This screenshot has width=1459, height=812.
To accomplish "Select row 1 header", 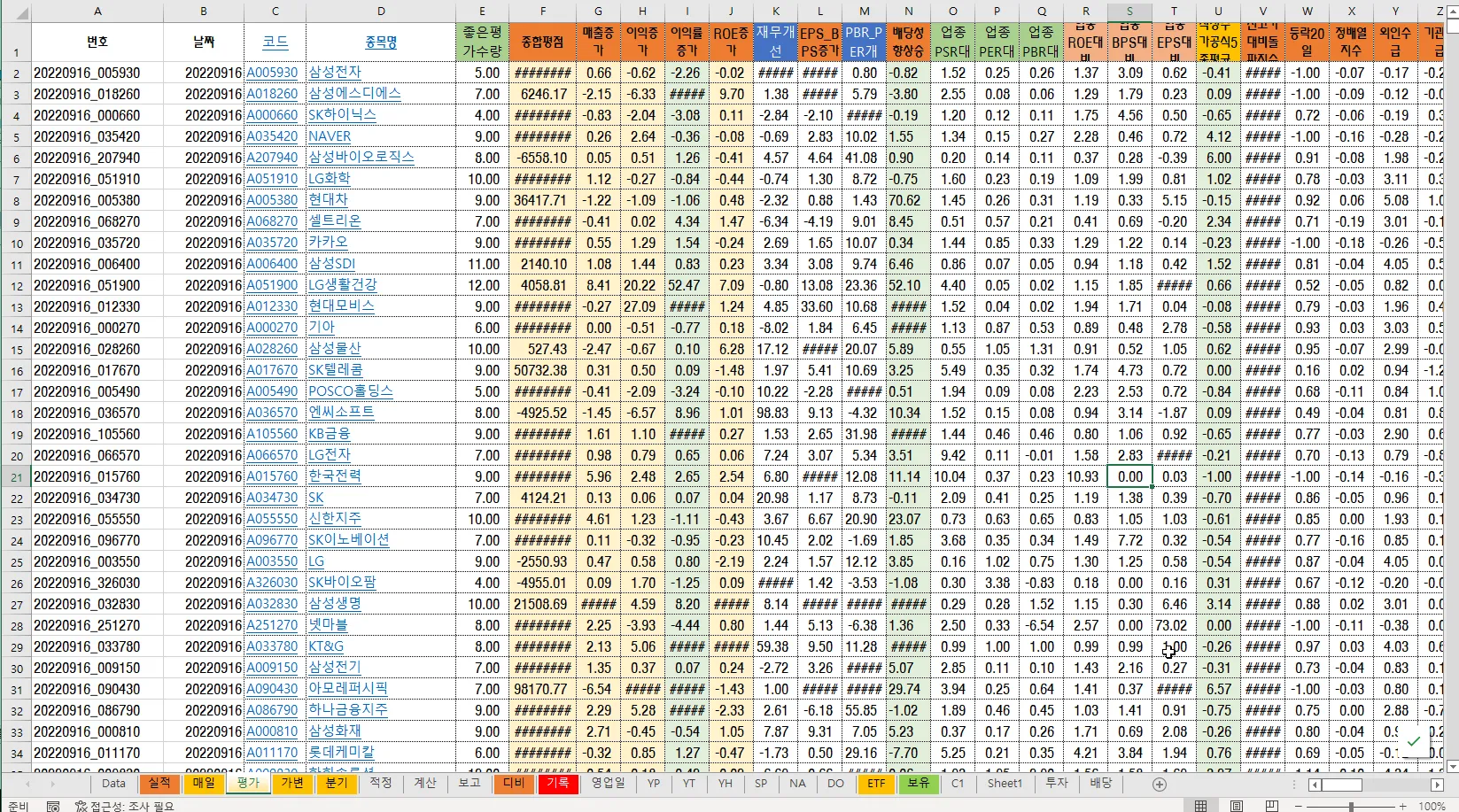I will pos(16,42).
